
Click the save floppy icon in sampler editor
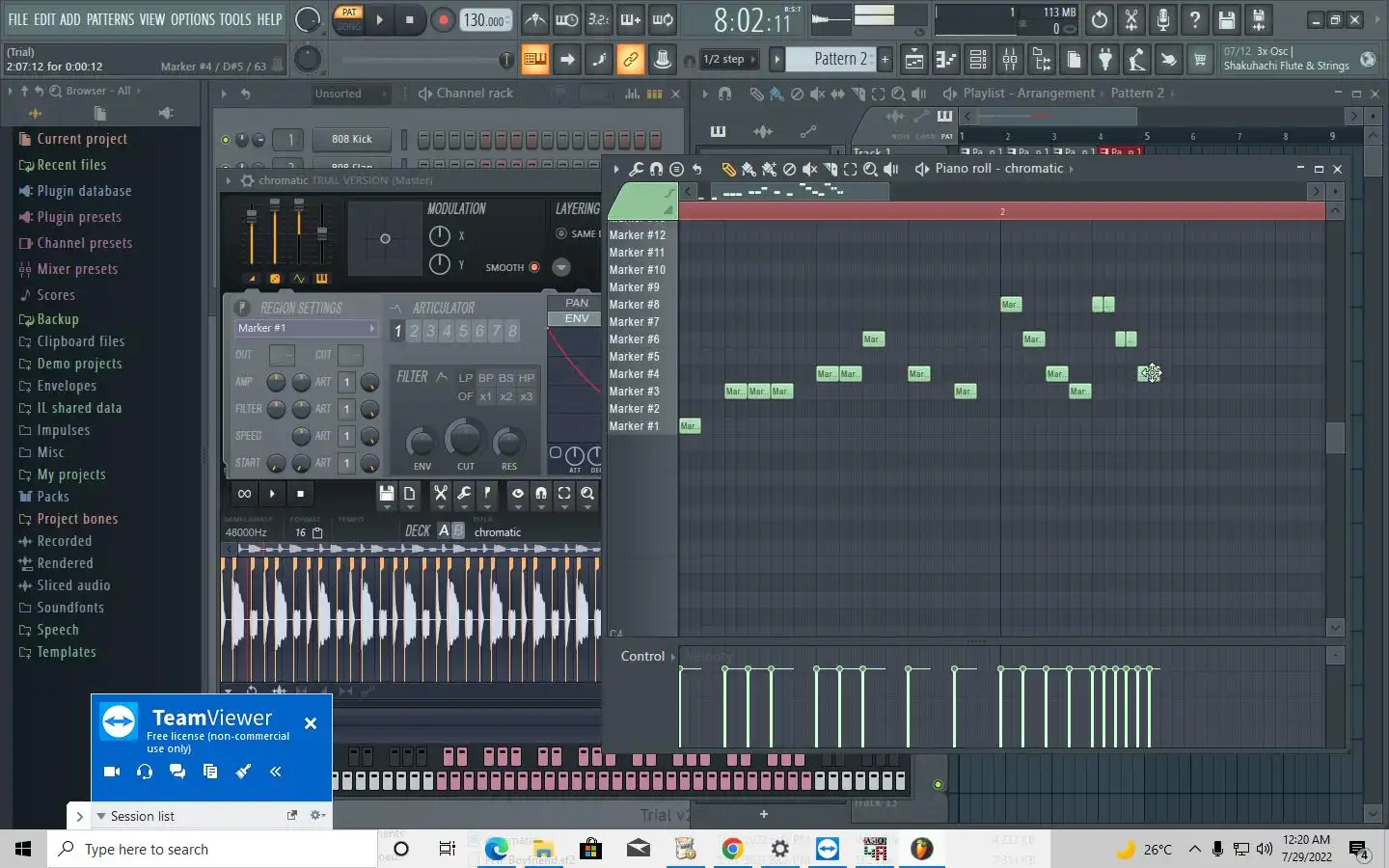pos(386,494)
